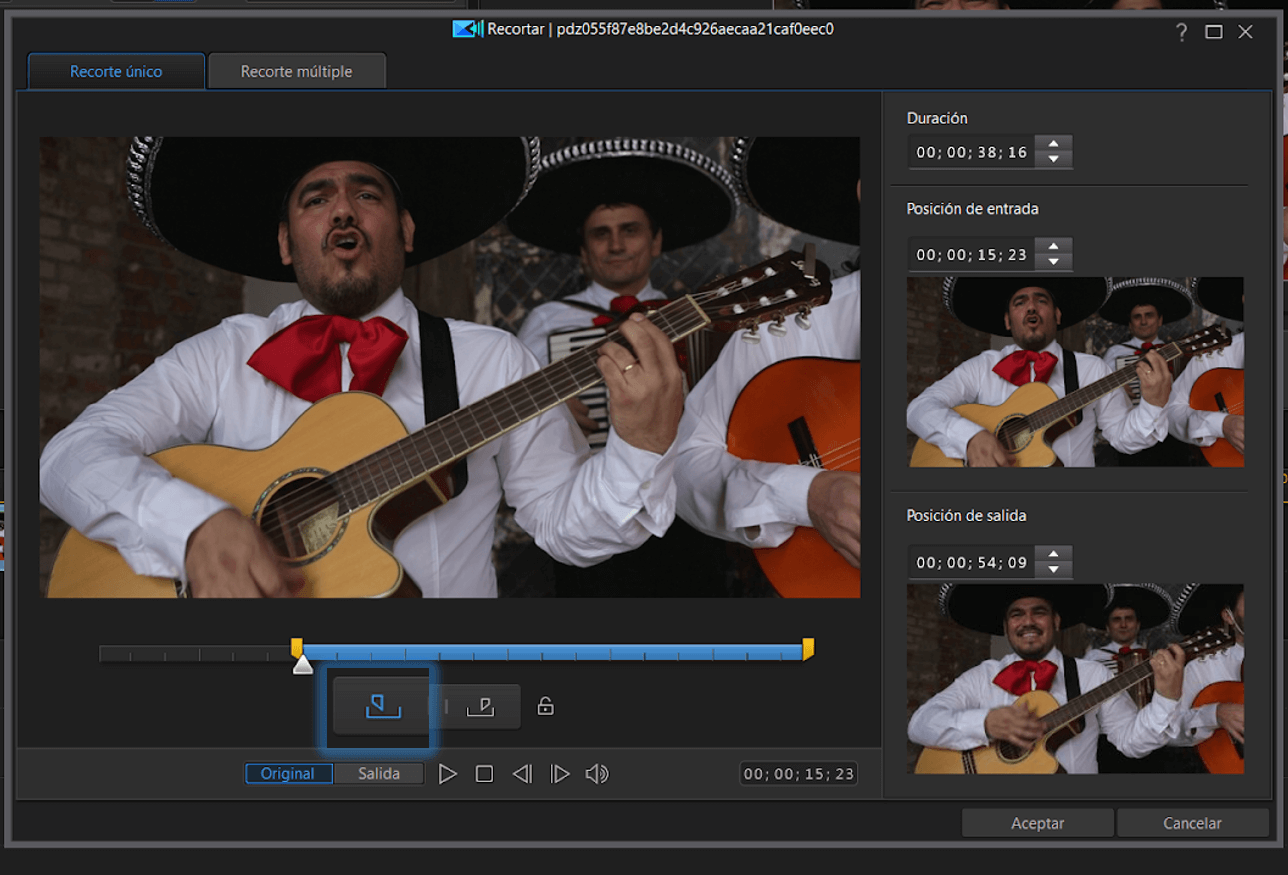
Task: Click the Cancelar button
Action: tap(1192, 823)
